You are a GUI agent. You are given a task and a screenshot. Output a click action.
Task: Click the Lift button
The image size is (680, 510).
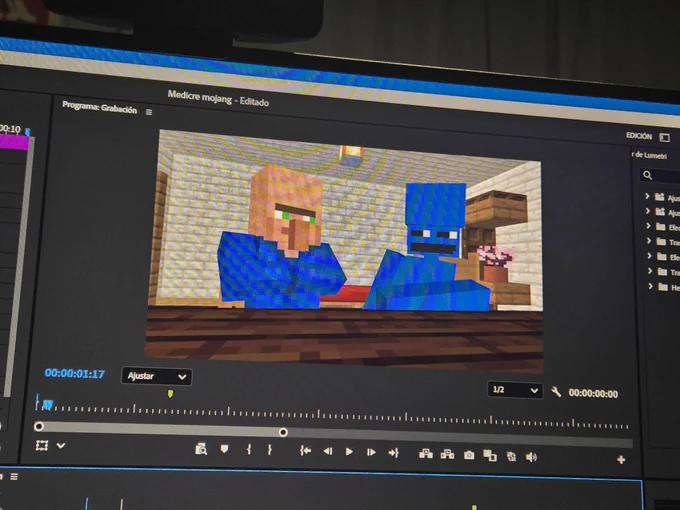(426, 454)
